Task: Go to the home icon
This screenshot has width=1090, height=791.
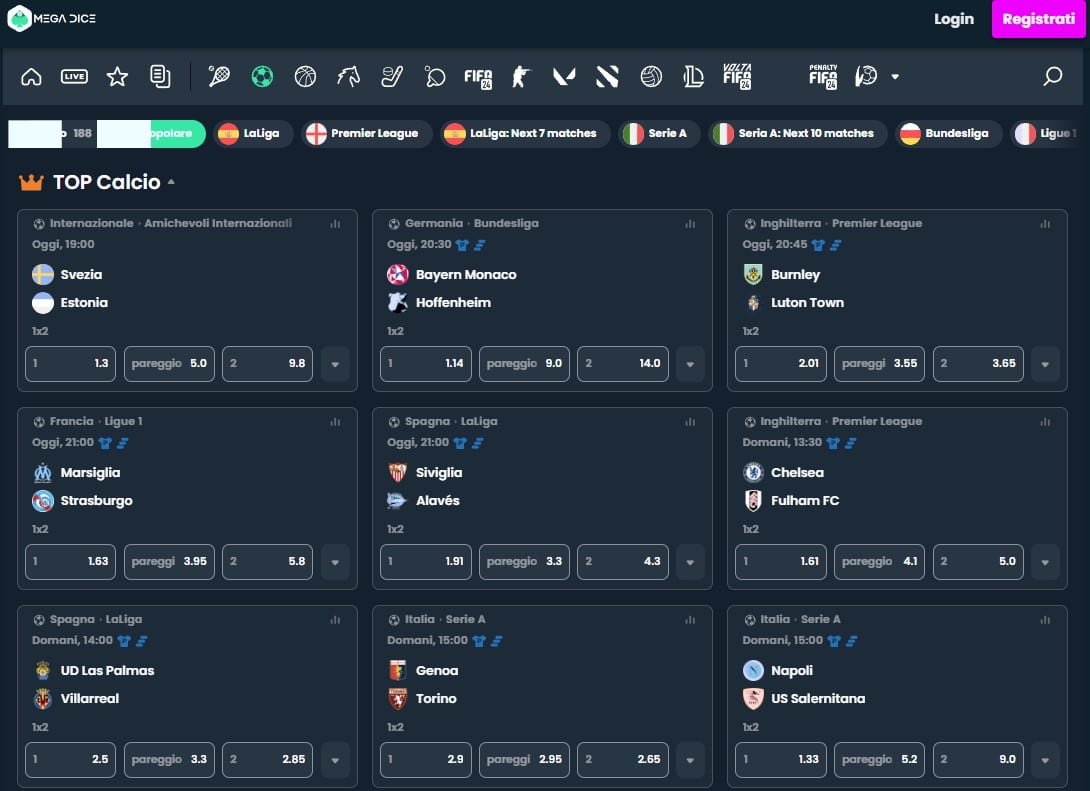Action: 31,76
